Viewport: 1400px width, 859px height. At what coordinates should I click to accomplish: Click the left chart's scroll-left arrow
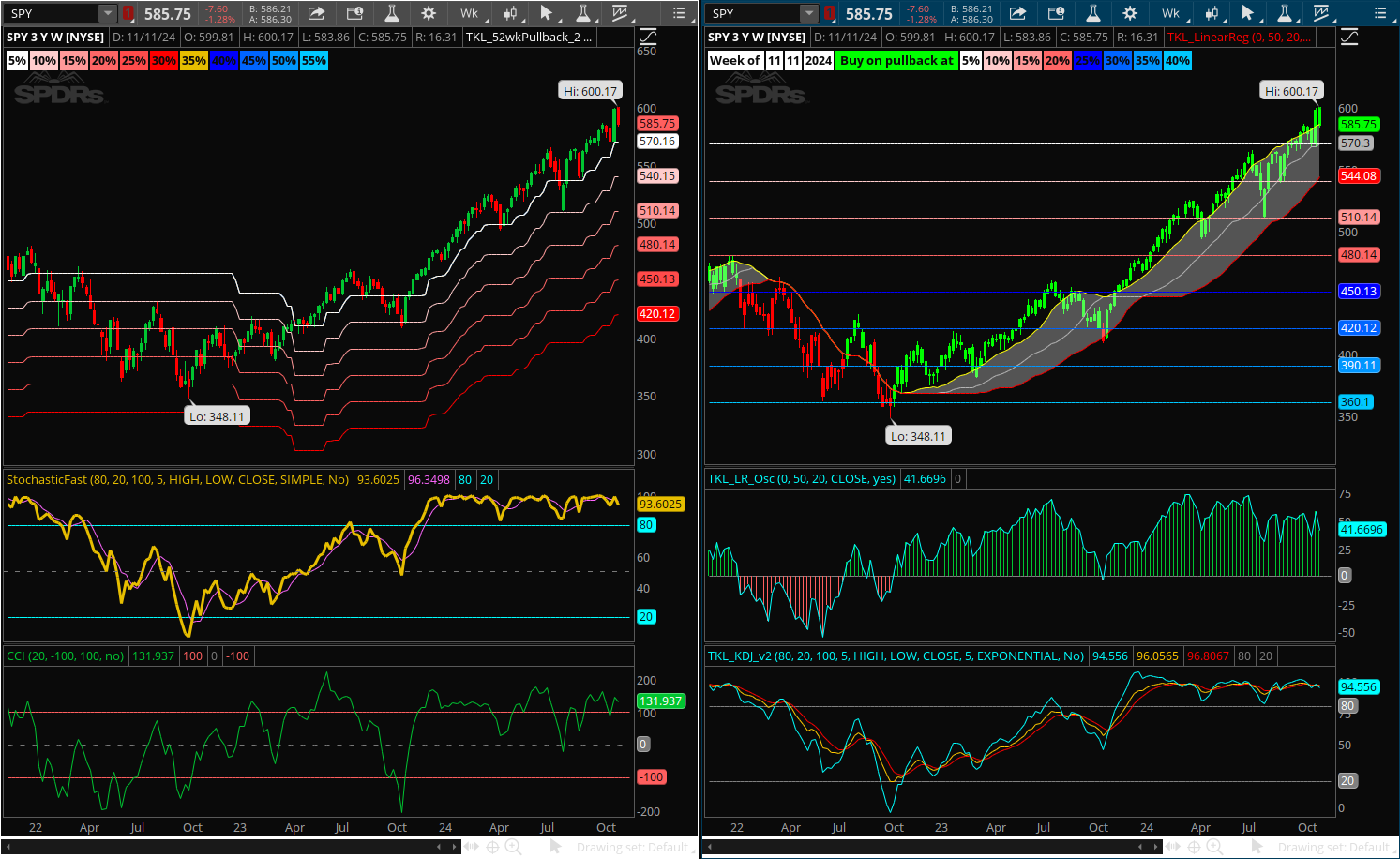tap(9, 846)
